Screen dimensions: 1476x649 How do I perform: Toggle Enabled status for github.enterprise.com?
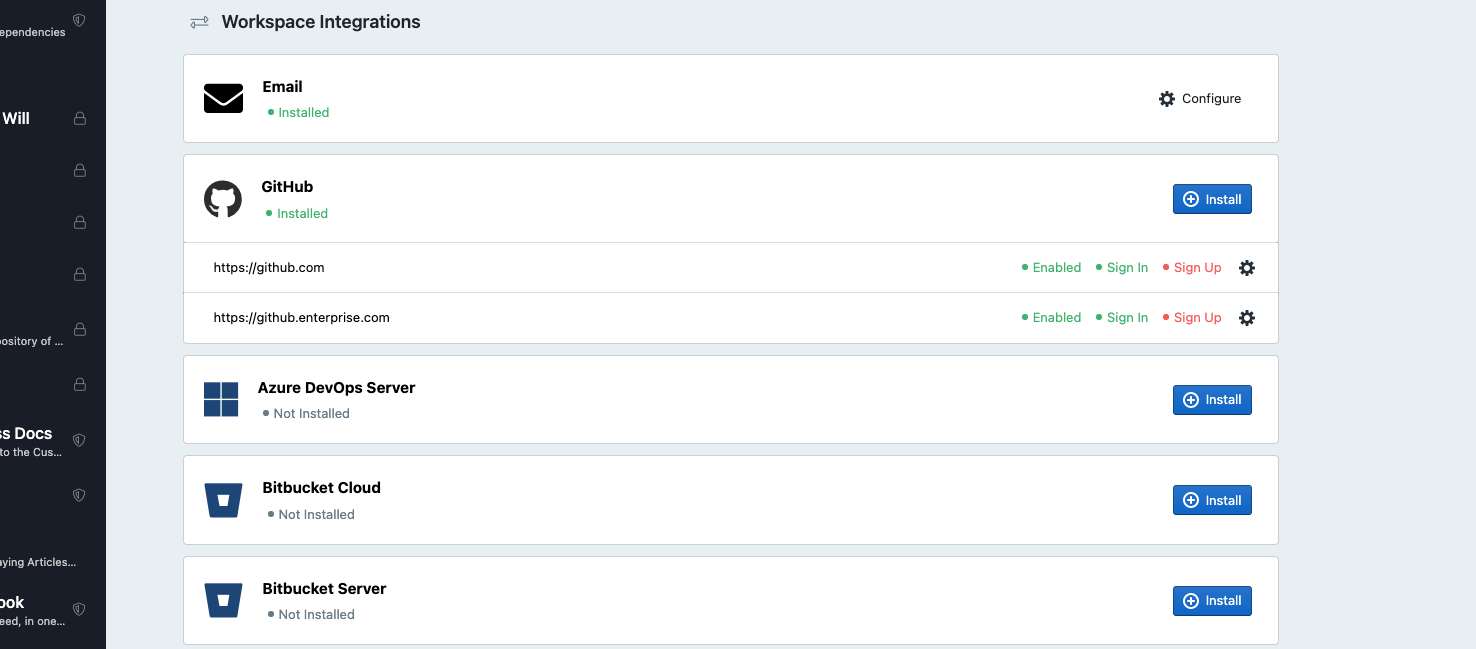click(x=1050, y=317)
